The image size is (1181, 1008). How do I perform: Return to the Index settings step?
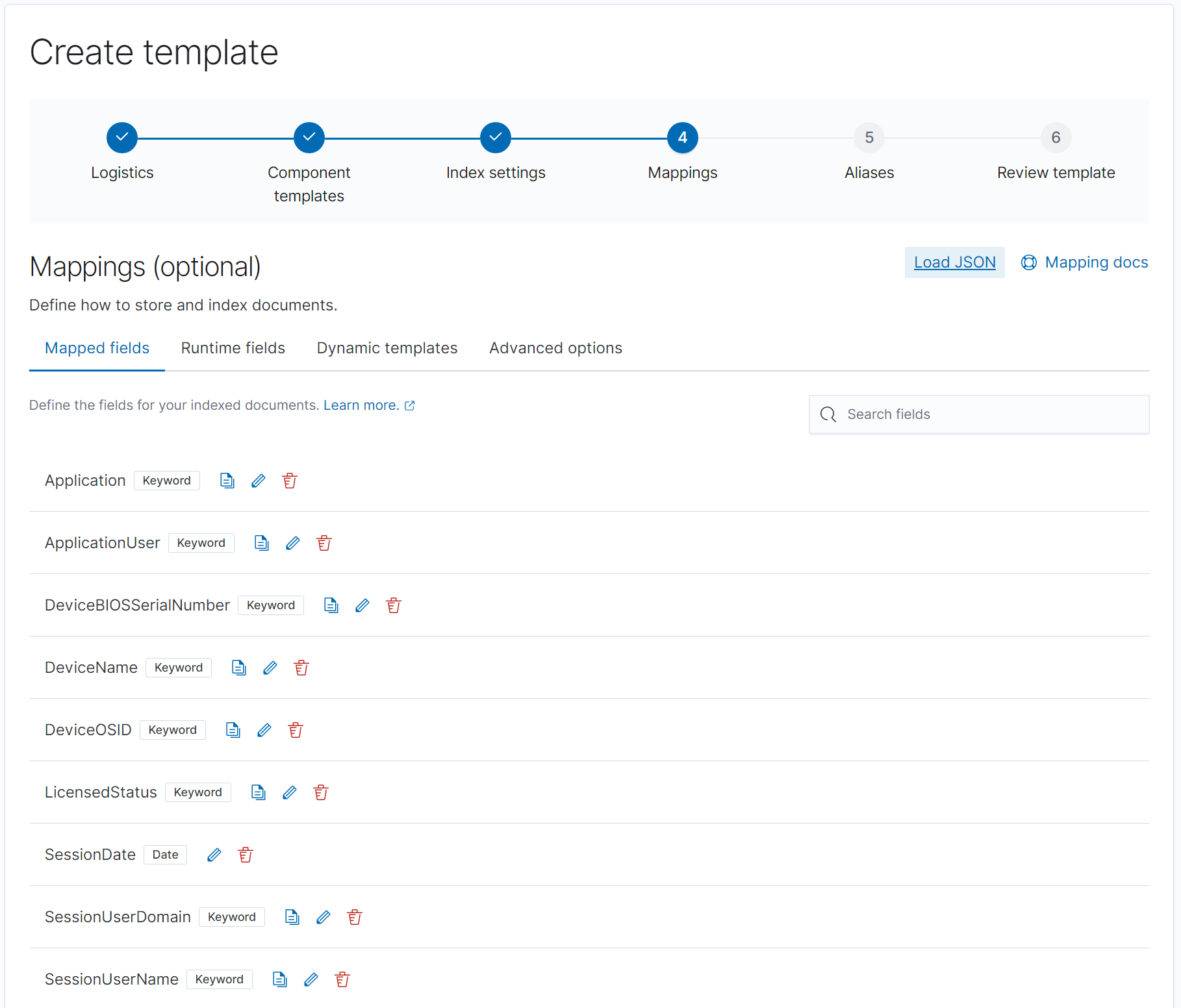(x=496, y=138)
